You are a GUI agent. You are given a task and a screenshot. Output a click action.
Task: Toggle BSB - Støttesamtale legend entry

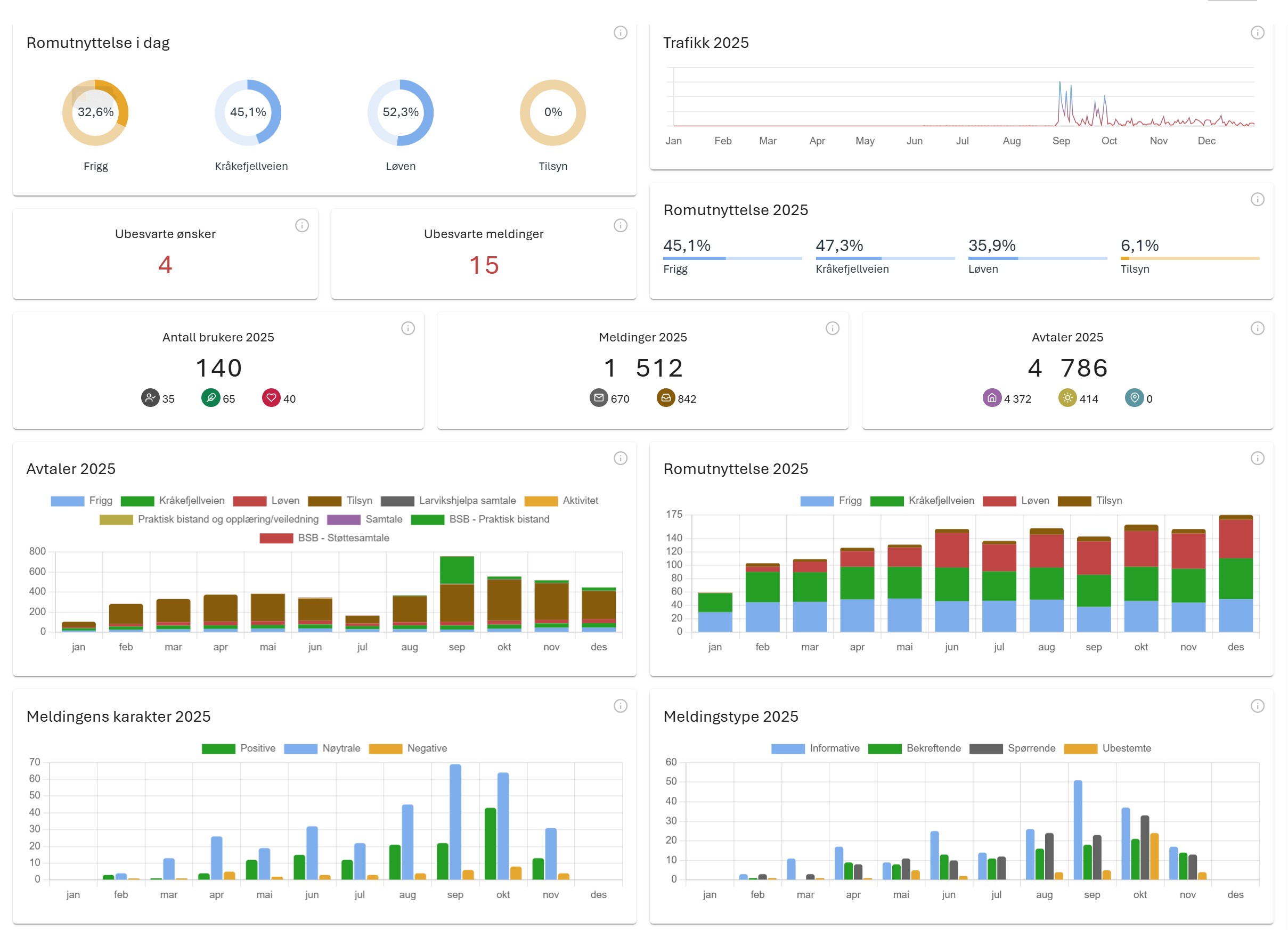343,539
